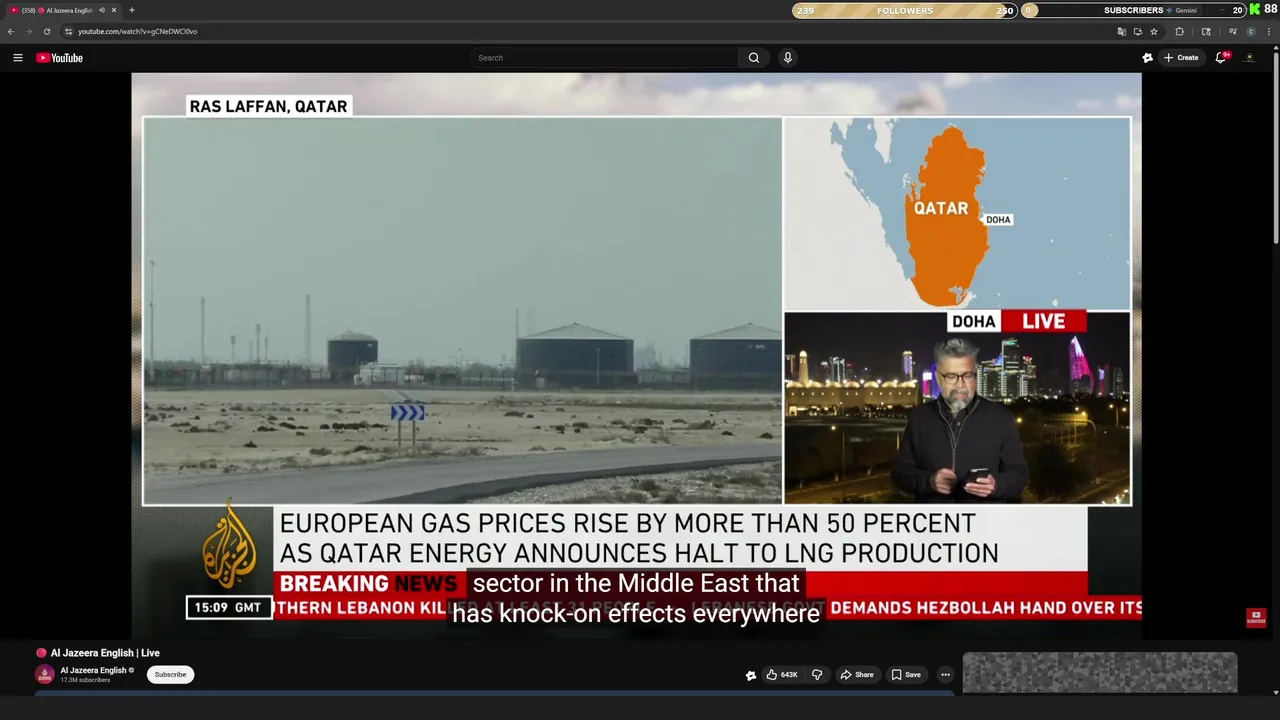Screen dimensions: 1280x720
Task: Go back with the browser back arrow
Action: pos(11,31)
